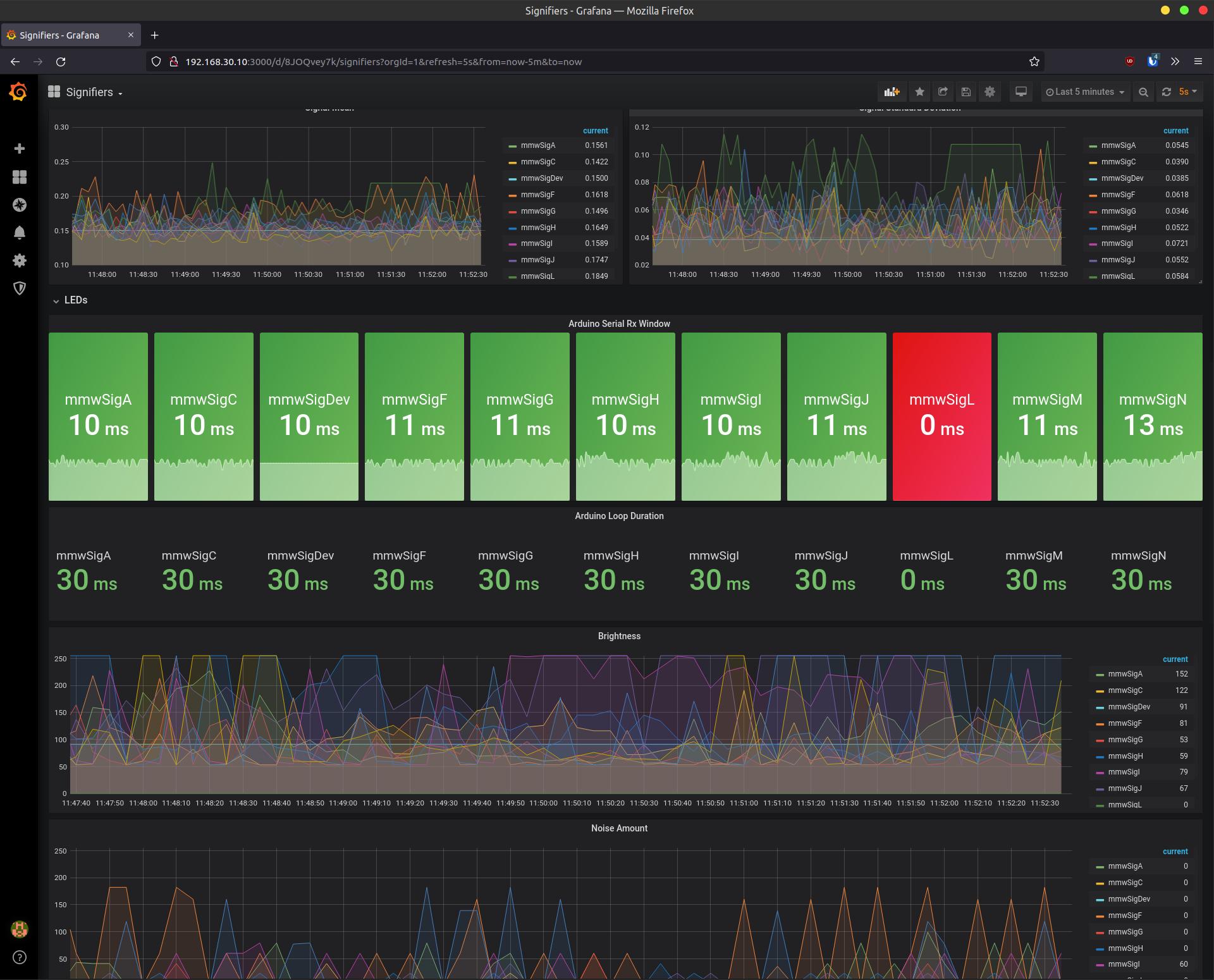
Task: Open Firefox hamburger application menu
Action: pyautogui.click(x=1198, y=61)
